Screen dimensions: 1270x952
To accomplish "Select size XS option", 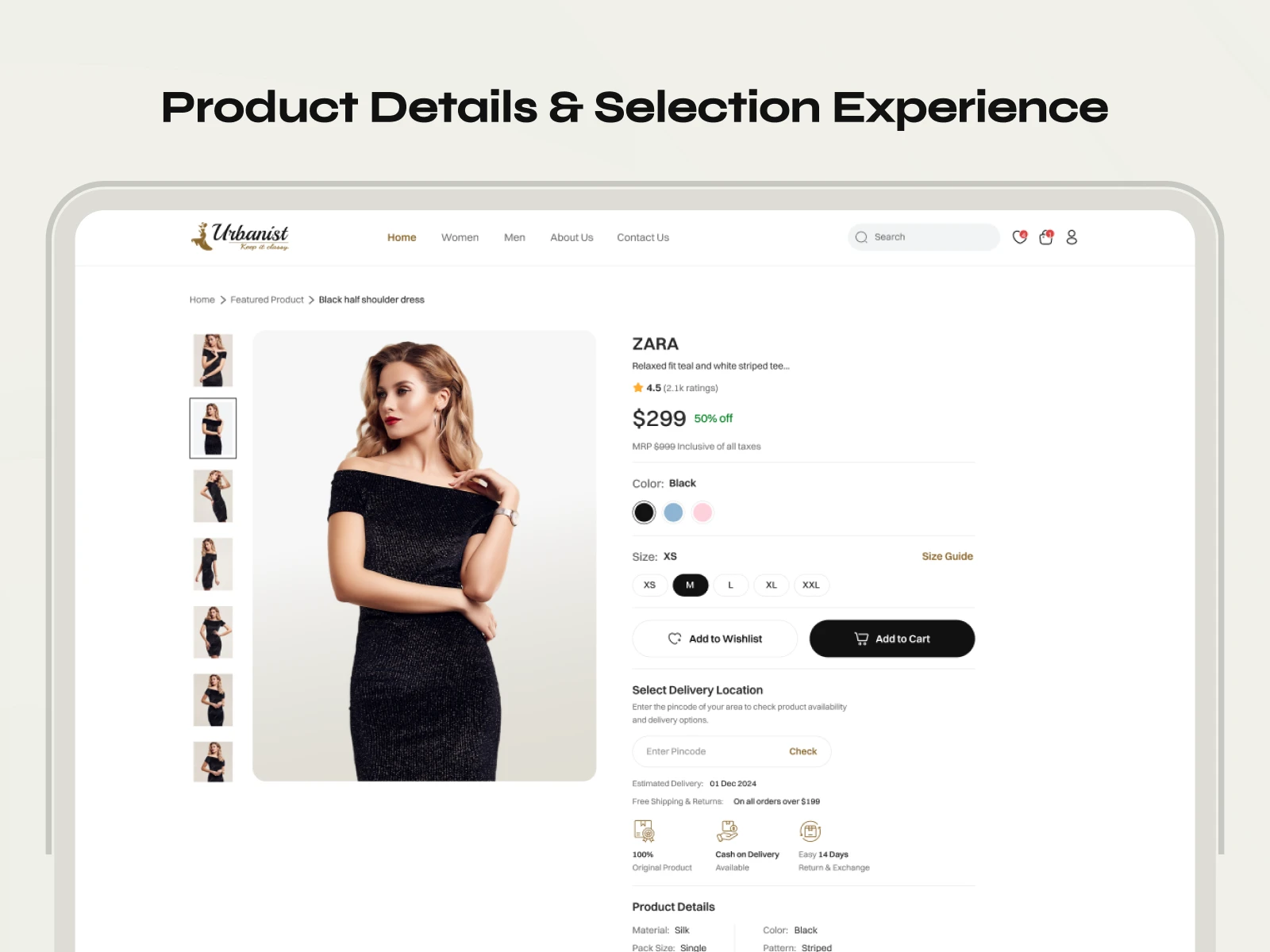I will [650, 585].
